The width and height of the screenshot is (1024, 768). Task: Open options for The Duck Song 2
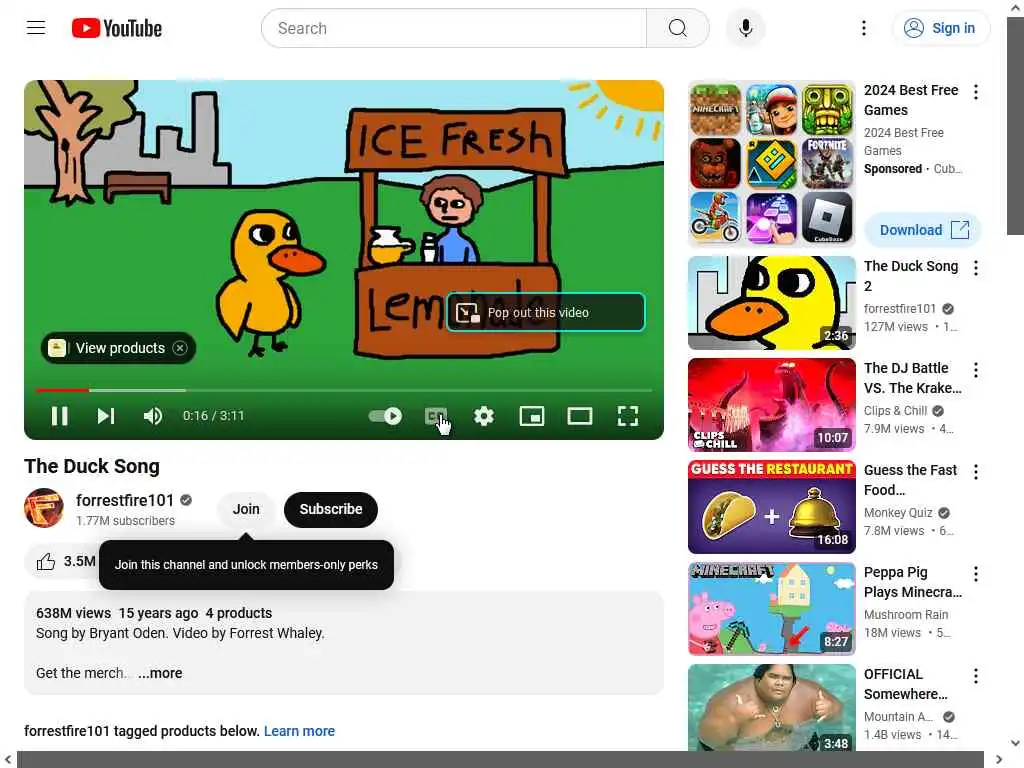click(x=975, y=268)
